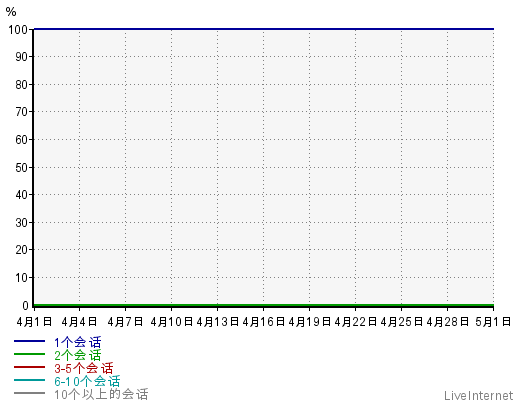Click the 4月1日 date axis label
This screenshot has width=520, height=405.
point(34,322)
